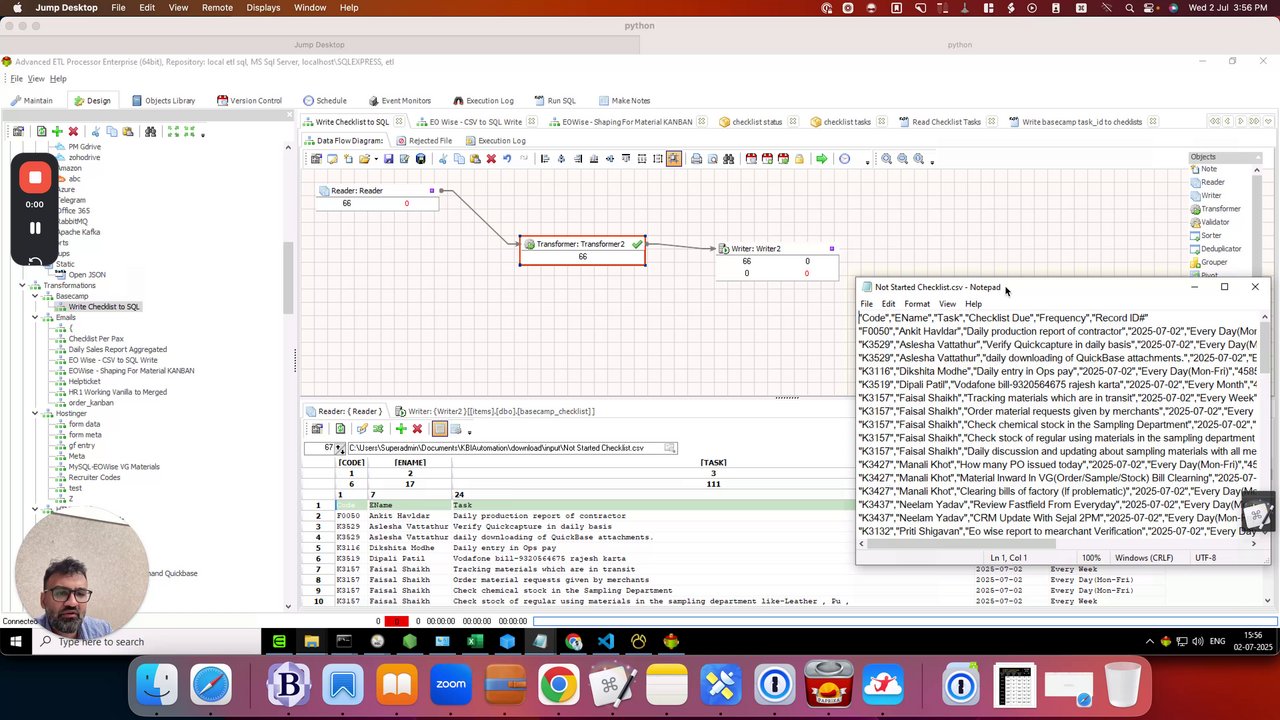Click the green Run arrow in diagram toolbar
Viewport: 1280px width, 720px height.
tap(821, 159)
